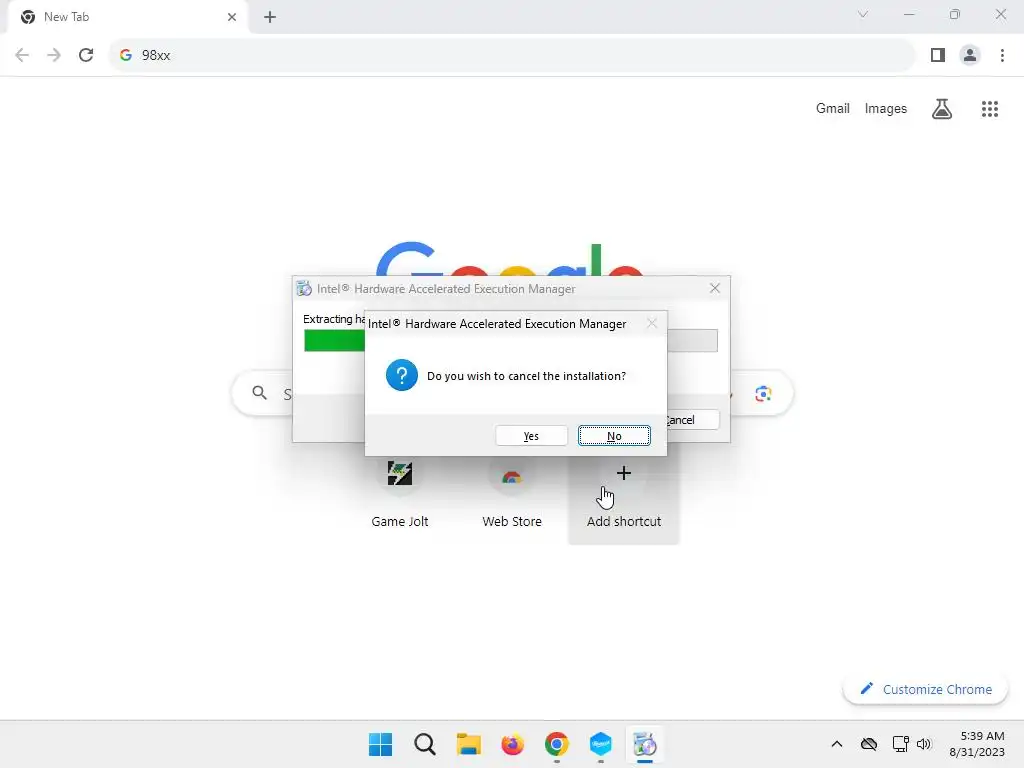Image resolution: width=1024 pixels, height=768 pixels.
Task: Open Chrome profile avatar
Action: point(970,55)
